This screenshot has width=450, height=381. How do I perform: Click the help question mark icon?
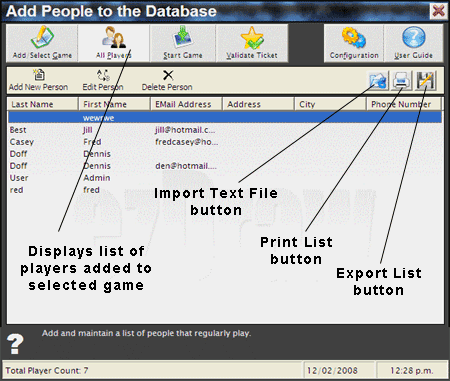15,344
